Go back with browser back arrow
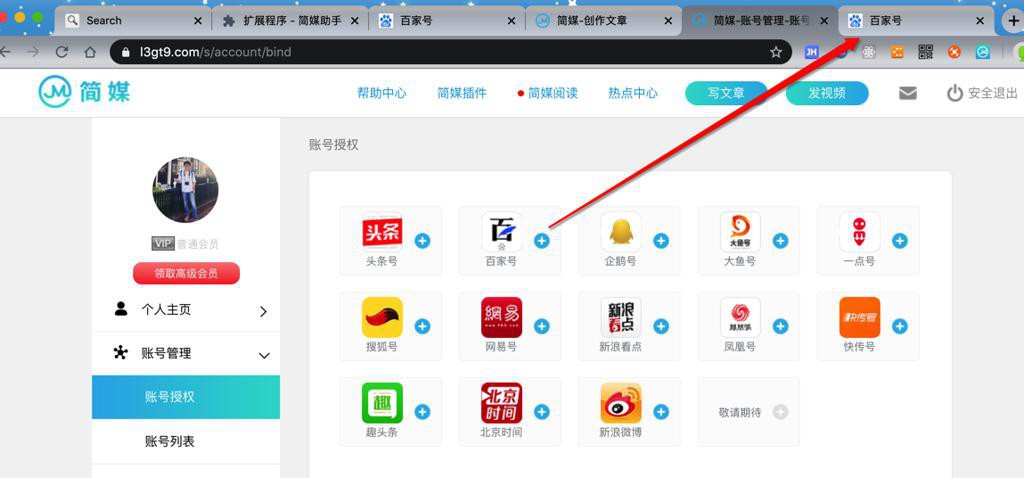The width and height of the screenshot is (1024, 478). [5, 52]
